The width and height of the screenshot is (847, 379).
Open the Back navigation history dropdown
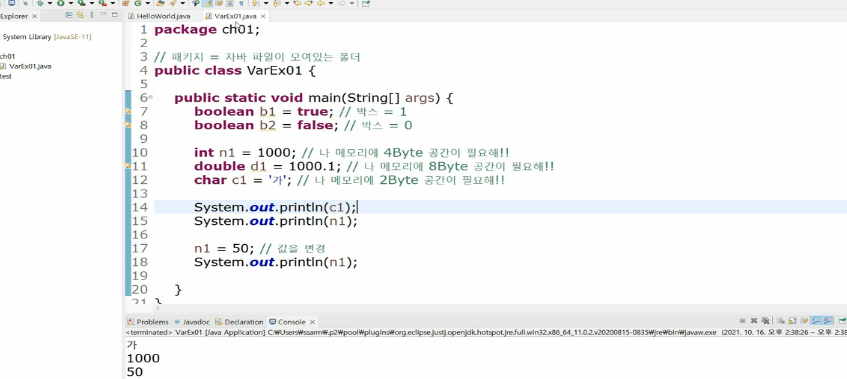(x=331, y=3)
